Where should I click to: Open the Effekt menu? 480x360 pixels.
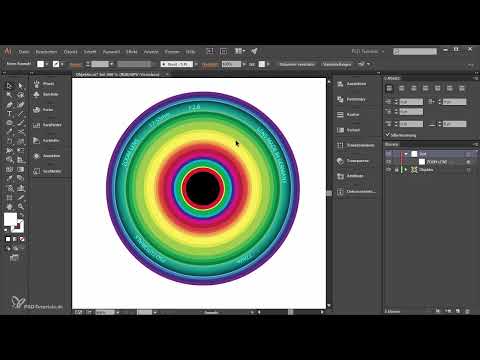click(x=132, y=52)
